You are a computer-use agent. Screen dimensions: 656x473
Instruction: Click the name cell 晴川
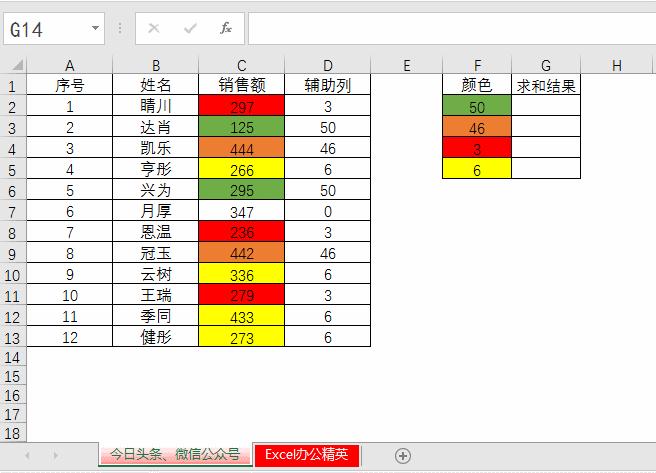click(156, 106)
